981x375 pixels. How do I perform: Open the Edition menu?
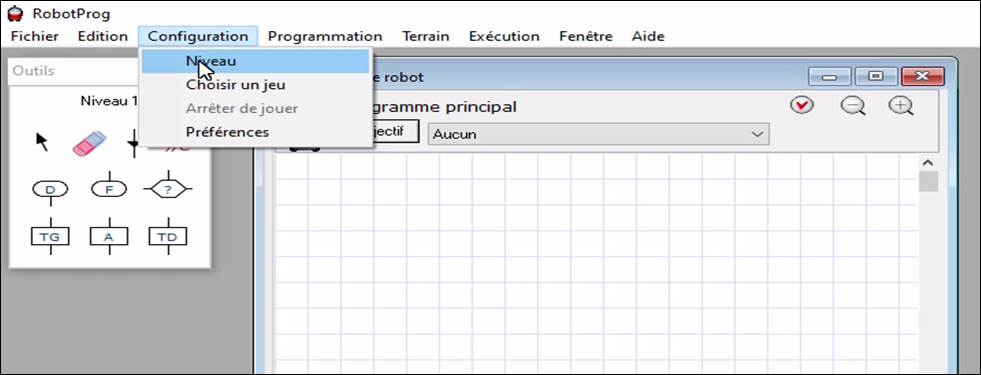(103, 36)
